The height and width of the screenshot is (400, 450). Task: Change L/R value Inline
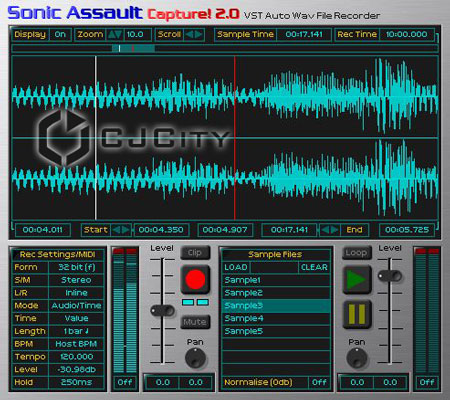(x=77, y=293)
